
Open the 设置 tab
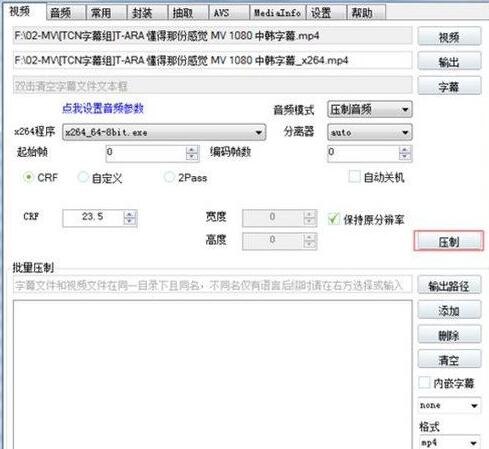(326, 13)
